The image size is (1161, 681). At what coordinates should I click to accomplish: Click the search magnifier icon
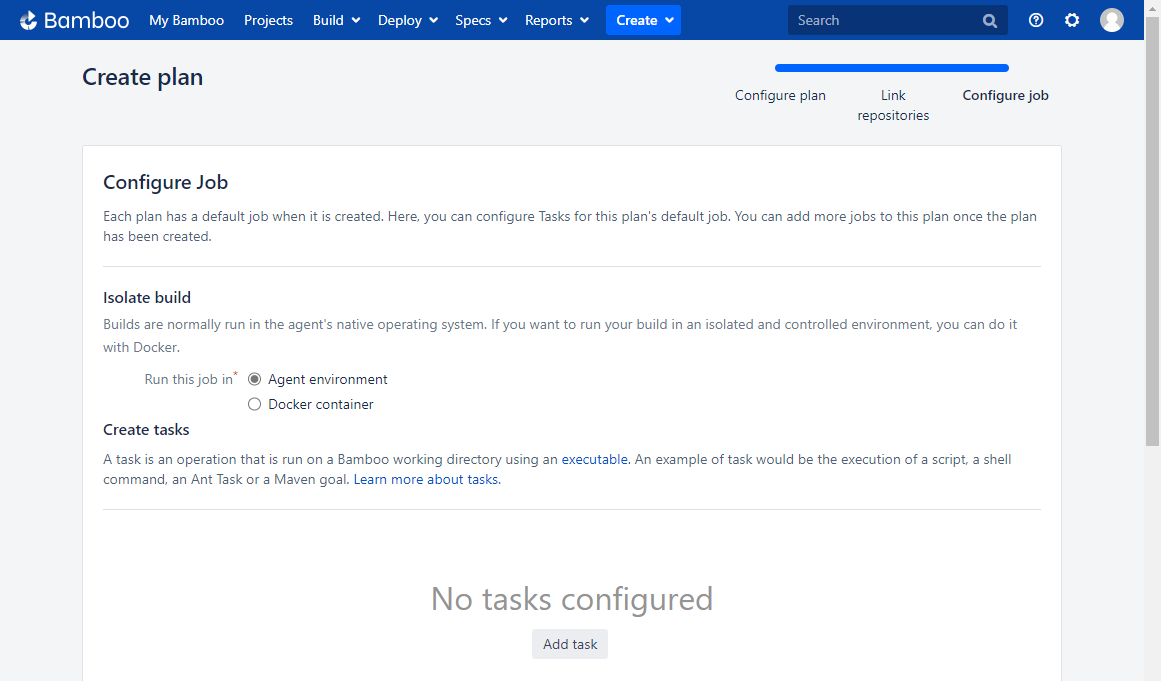point(989,21)
